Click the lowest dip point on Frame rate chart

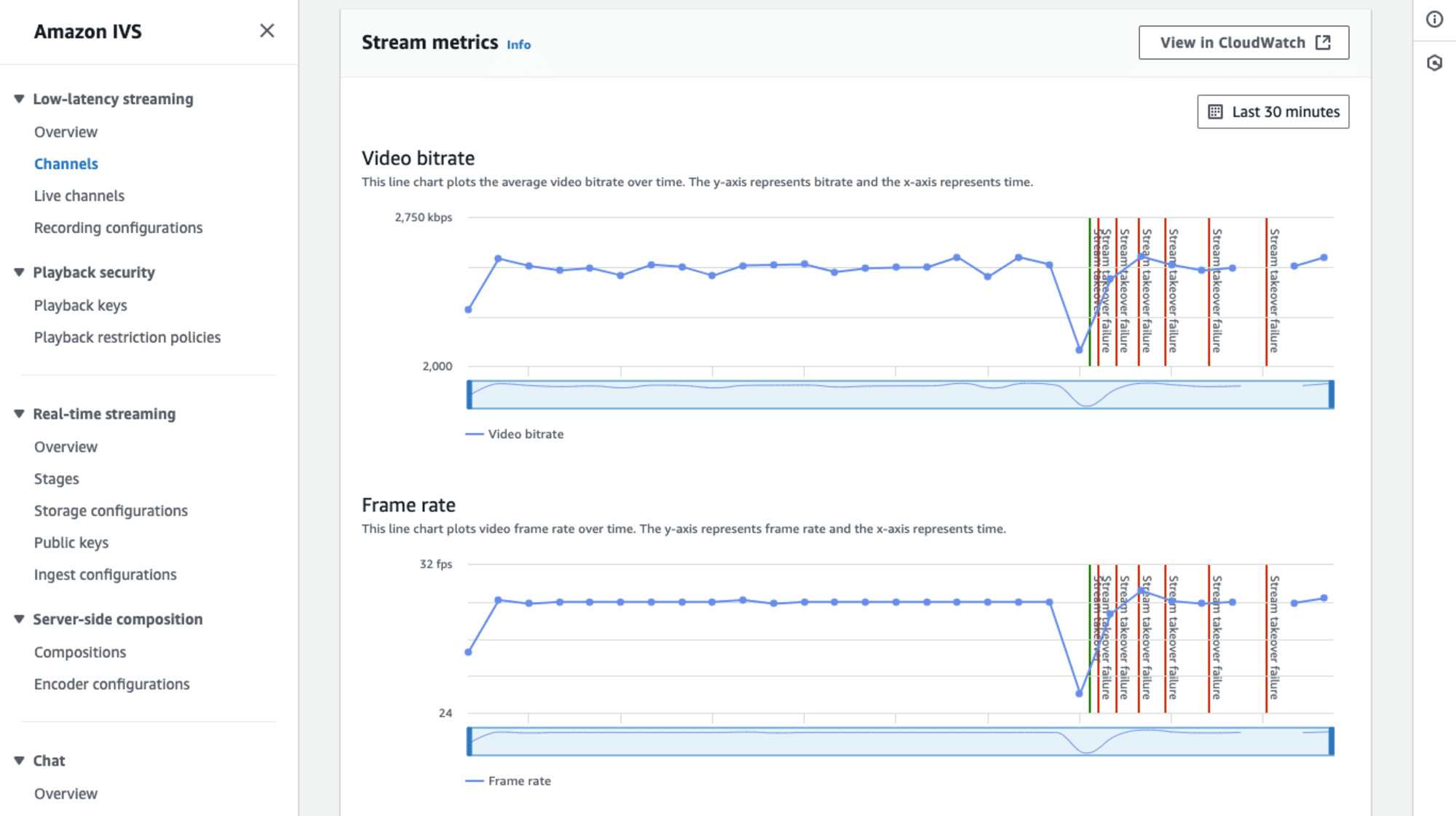coord(1079,694)
